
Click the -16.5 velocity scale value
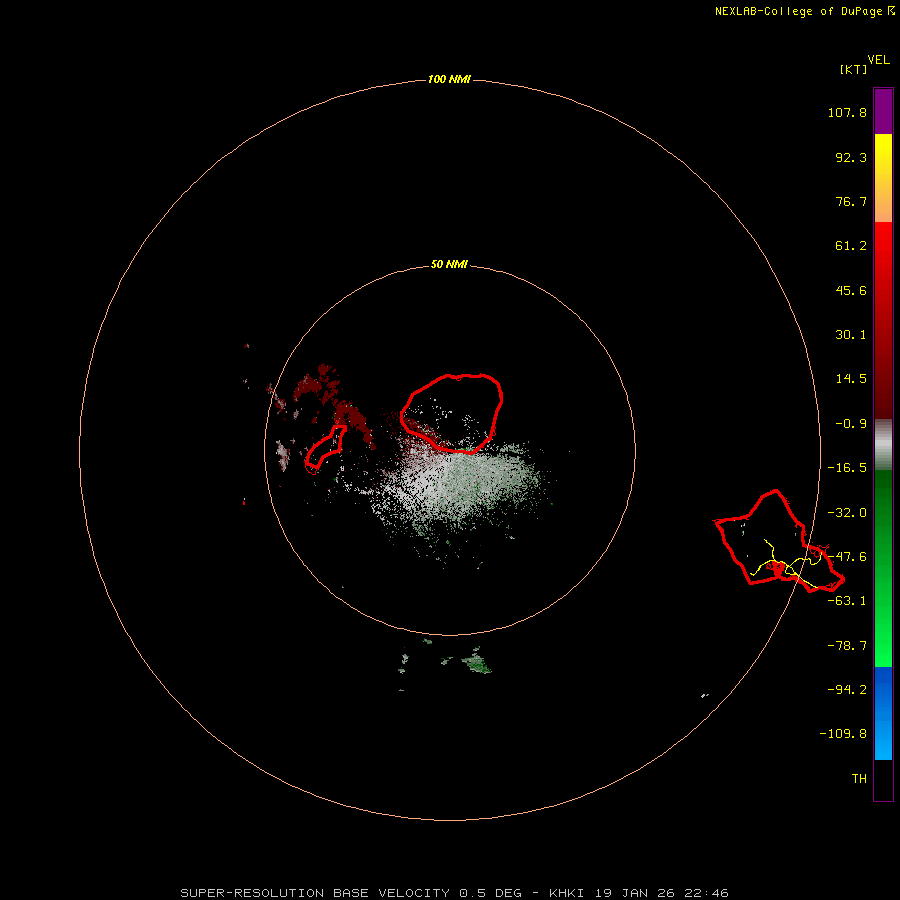847,468
